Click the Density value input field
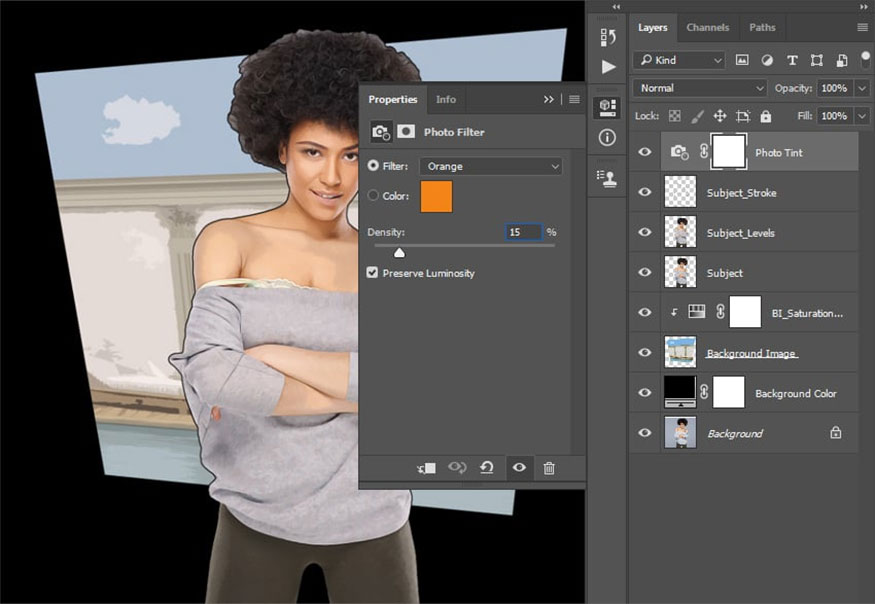The image size is (875, 604). [x=523, y=232]
